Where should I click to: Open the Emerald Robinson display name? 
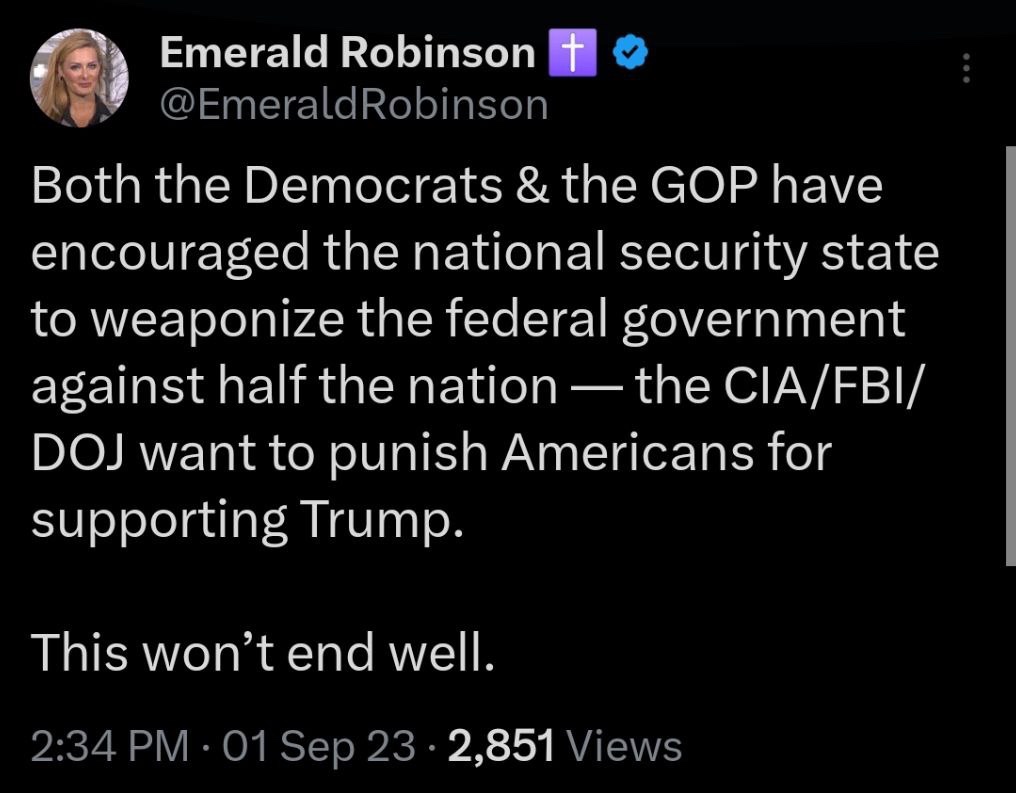347,54
